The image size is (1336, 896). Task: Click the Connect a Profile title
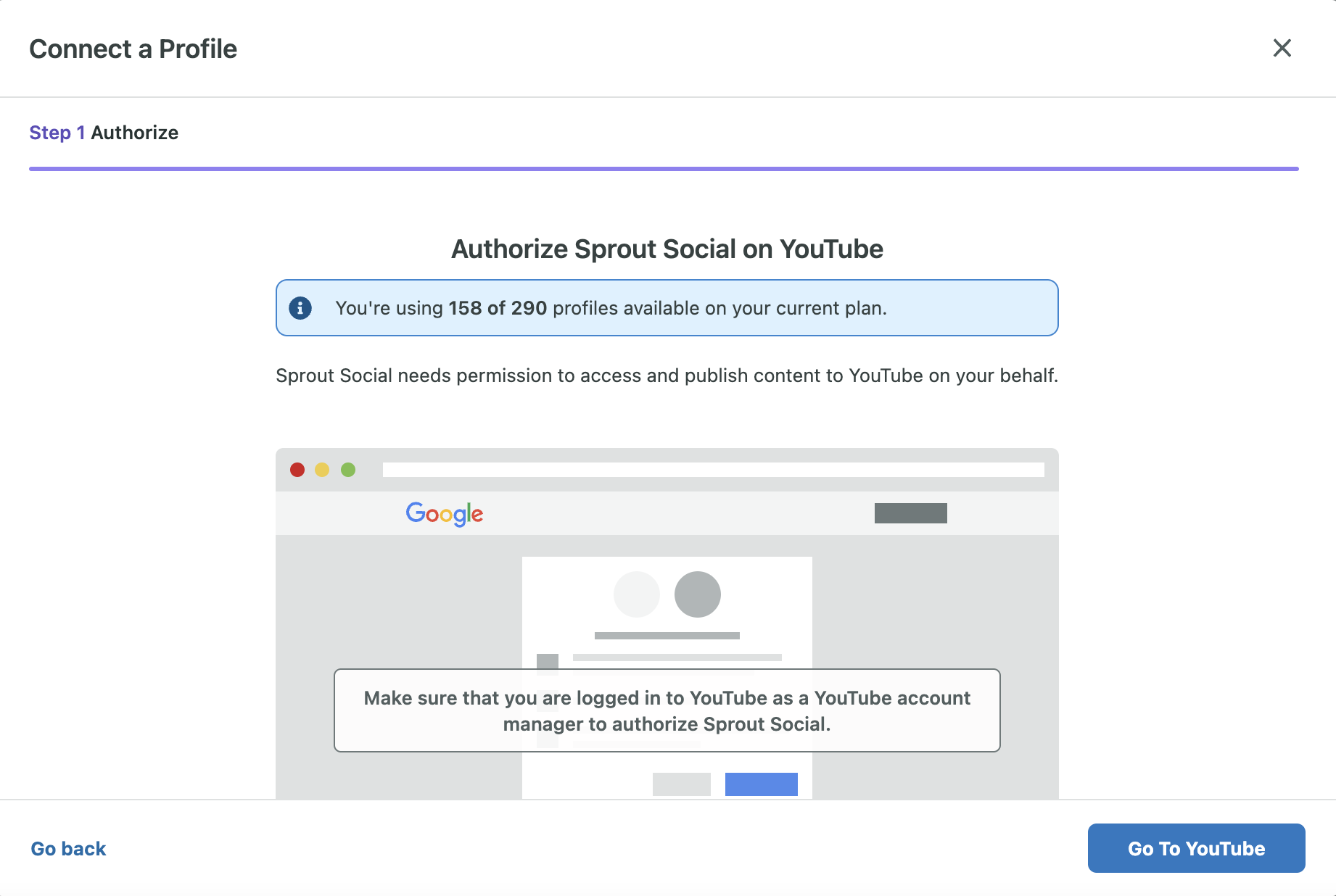point(133,49)
